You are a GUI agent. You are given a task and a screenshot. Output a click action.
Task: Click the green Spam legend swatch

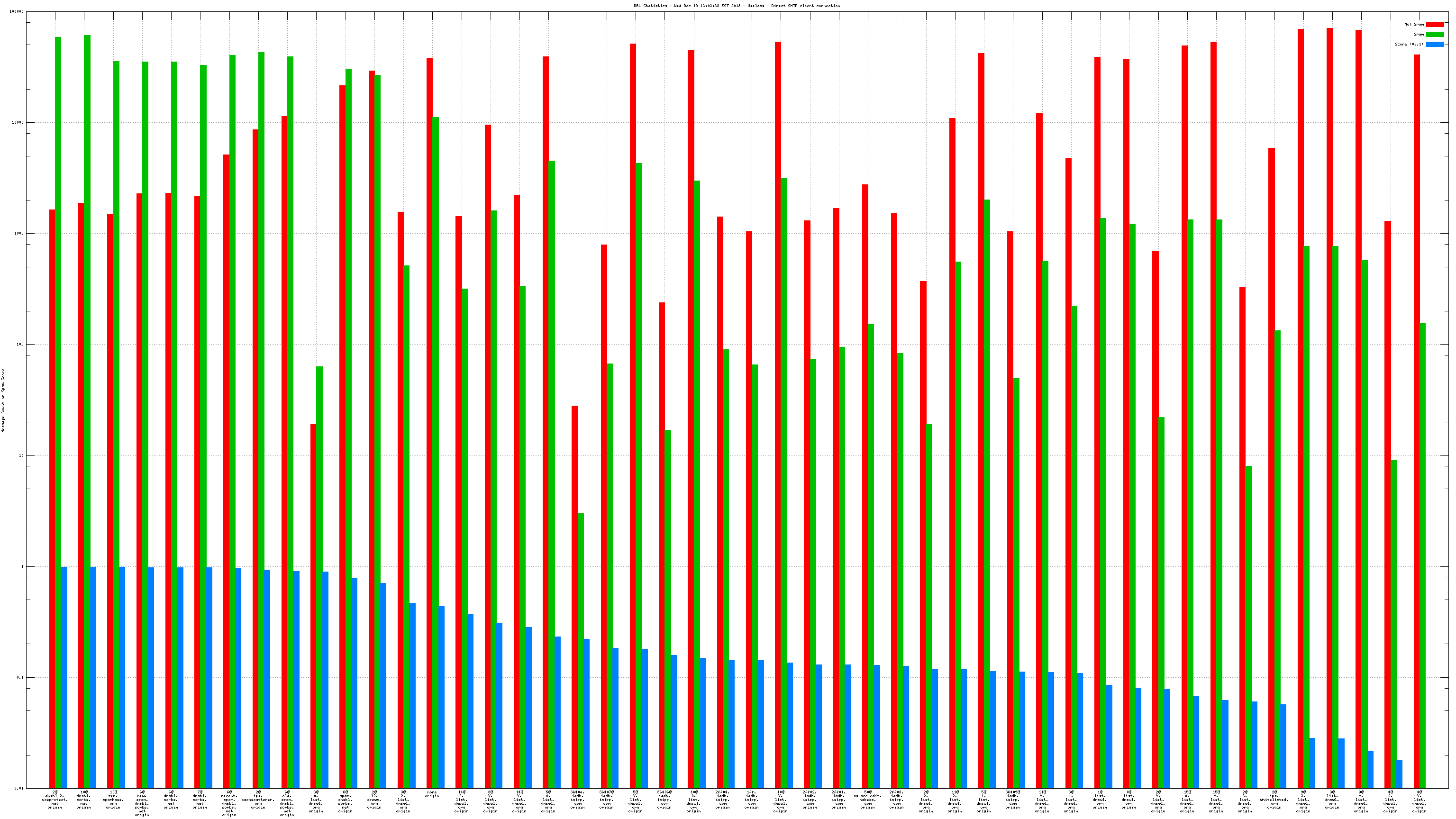[1435, 35]
